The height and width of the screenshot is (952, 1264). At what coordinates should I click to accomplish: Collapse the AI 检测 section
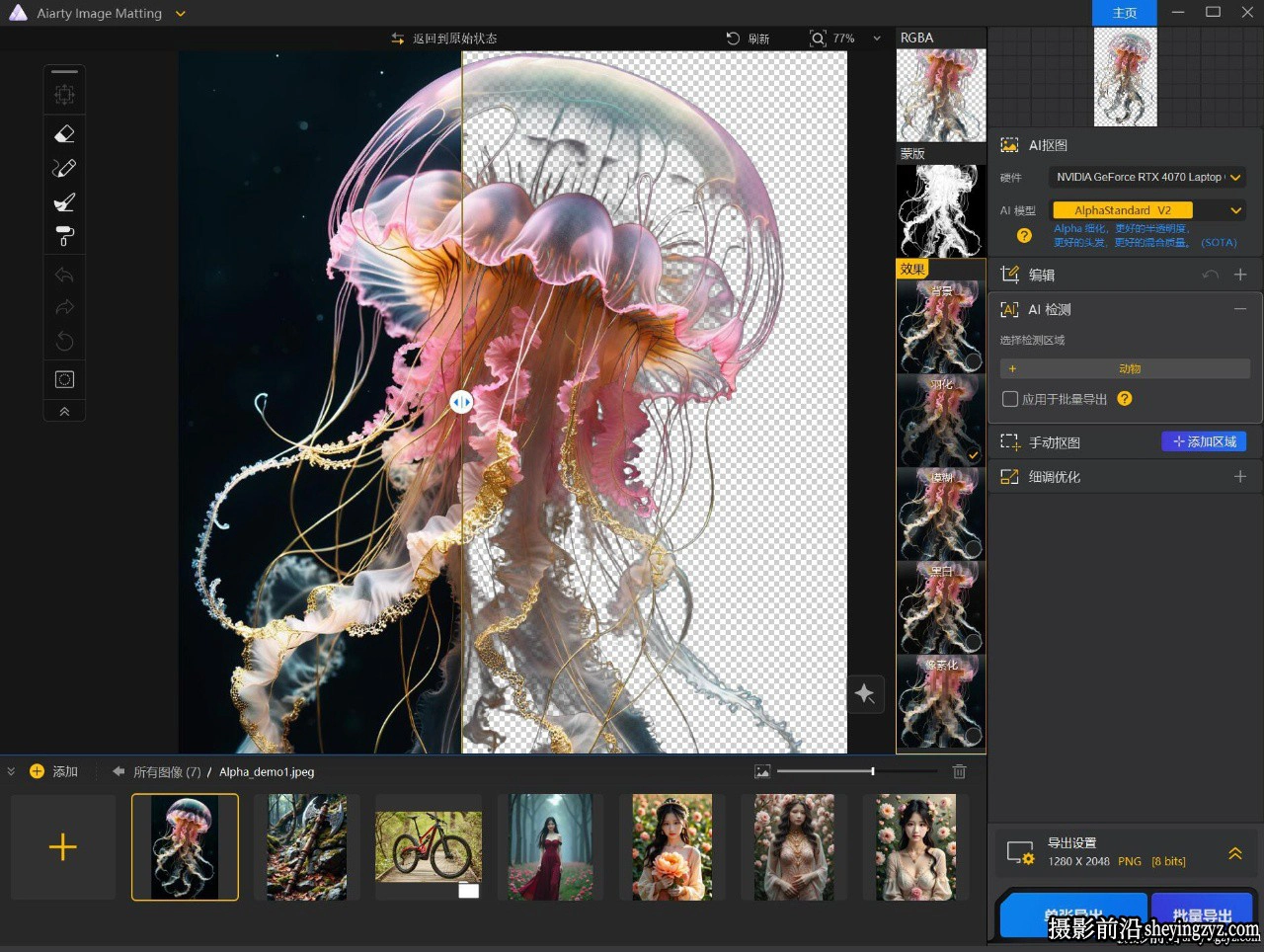point(1240,309)
